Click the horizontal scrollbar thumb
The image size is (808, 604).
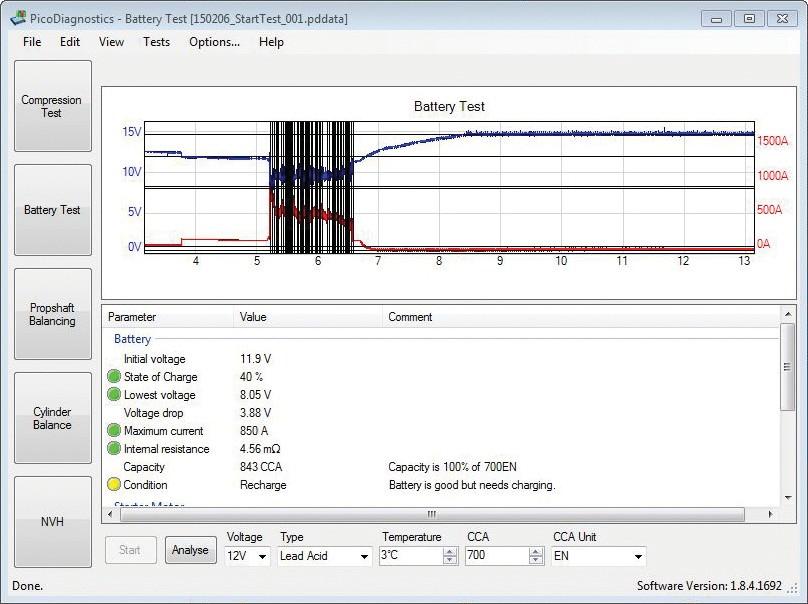(432, 514)
